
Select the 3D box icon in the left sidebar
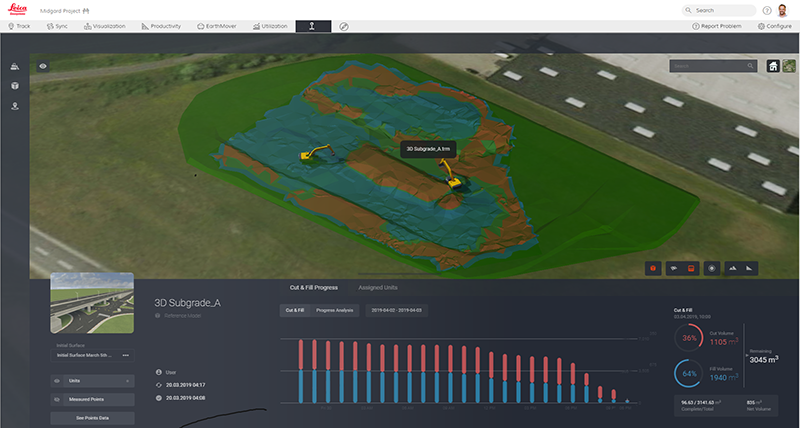pyautogui.click(x=15, y=86)
